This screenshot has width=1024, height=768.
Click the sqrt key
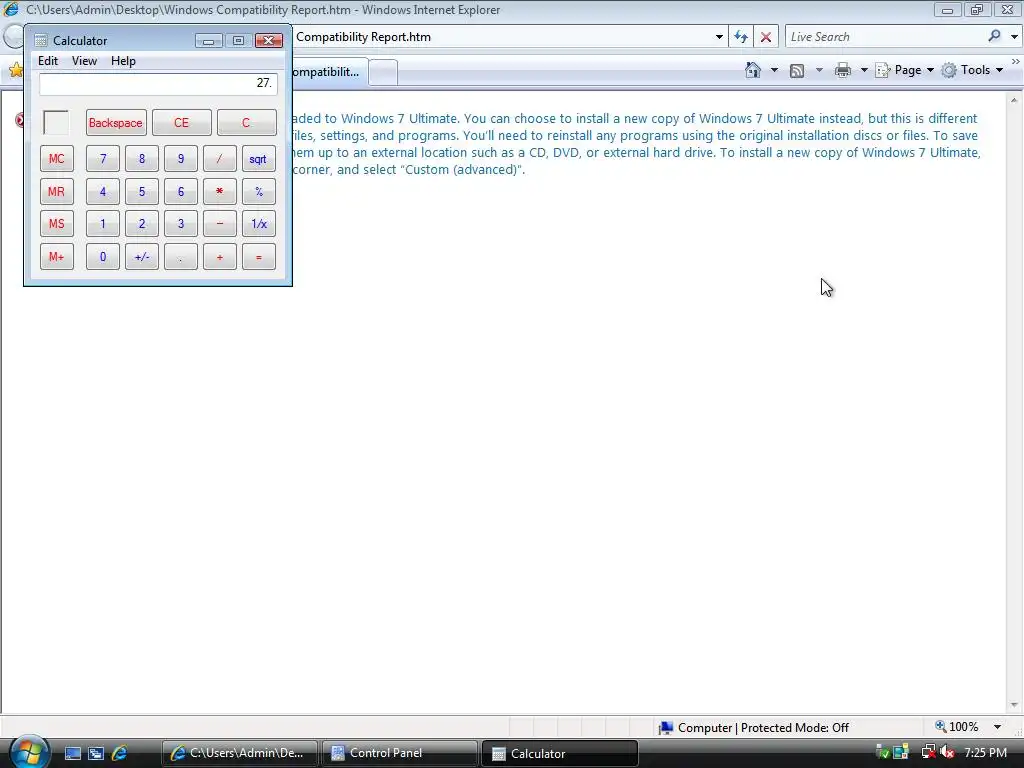[x=259, y=159]
